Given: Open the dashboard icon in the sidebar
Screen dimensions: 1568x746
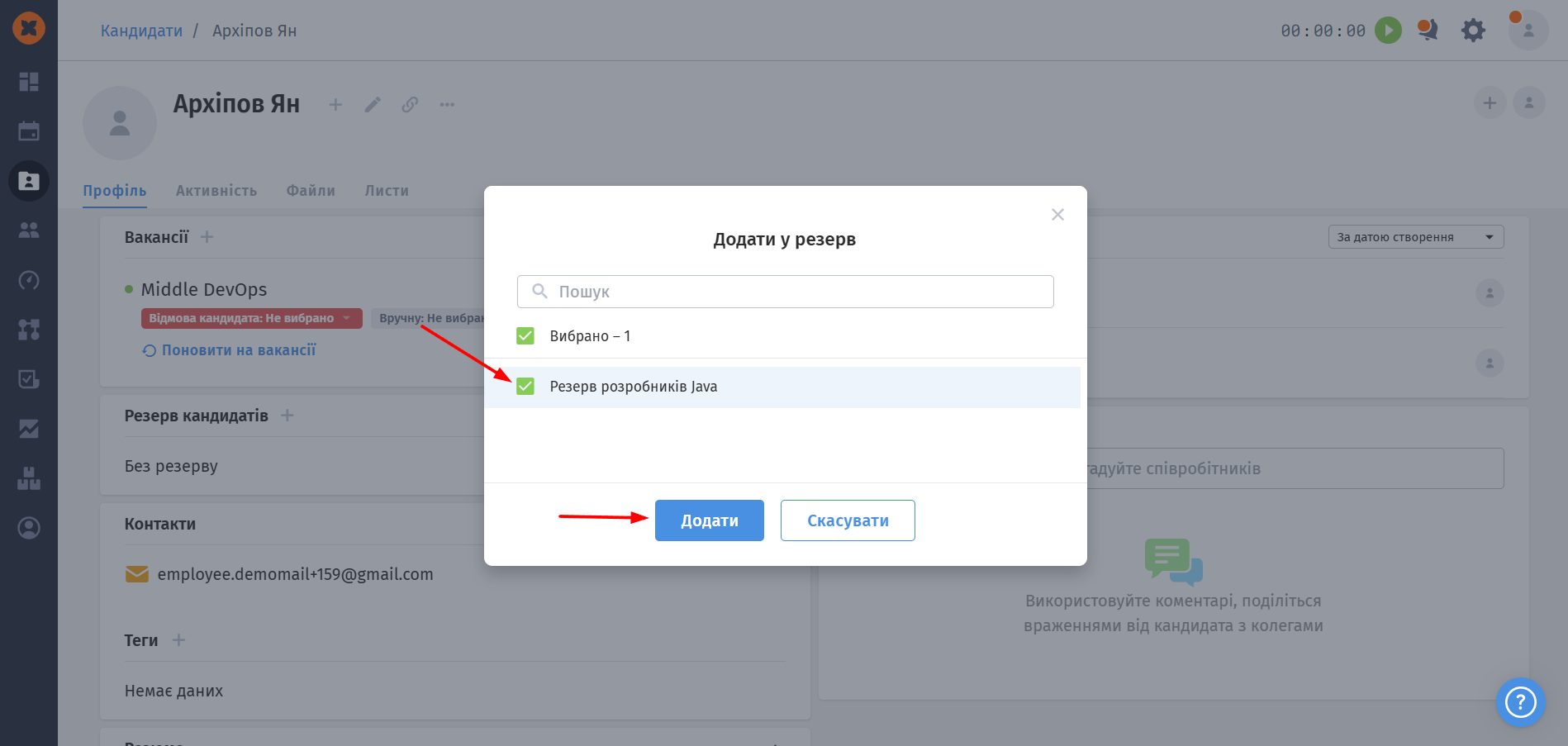Looking at the screenshot, I should pyautogui.click(x=29, y=82).
